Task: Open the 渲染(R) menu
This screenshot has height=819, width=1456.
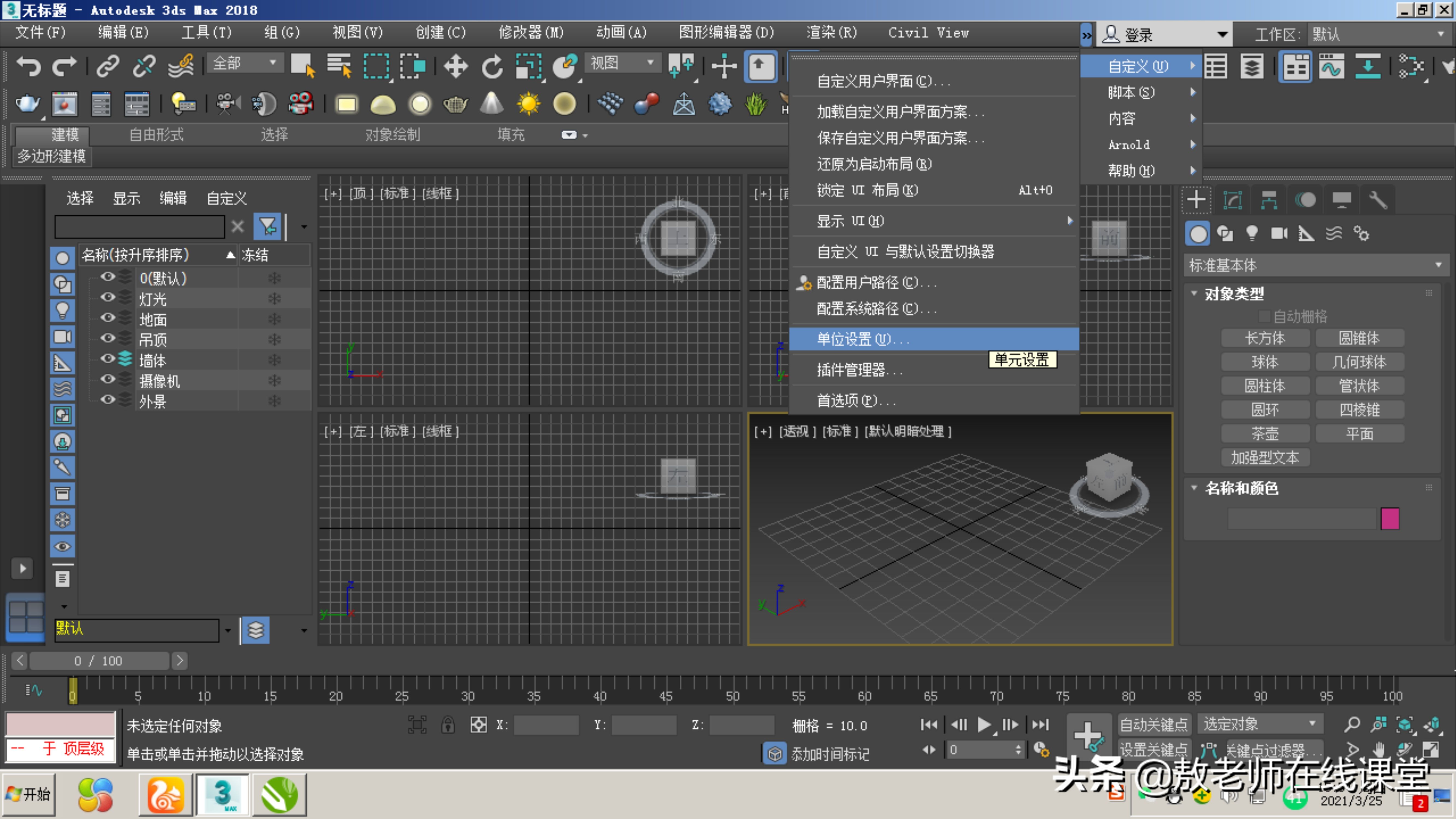Action: pos(831,32)
